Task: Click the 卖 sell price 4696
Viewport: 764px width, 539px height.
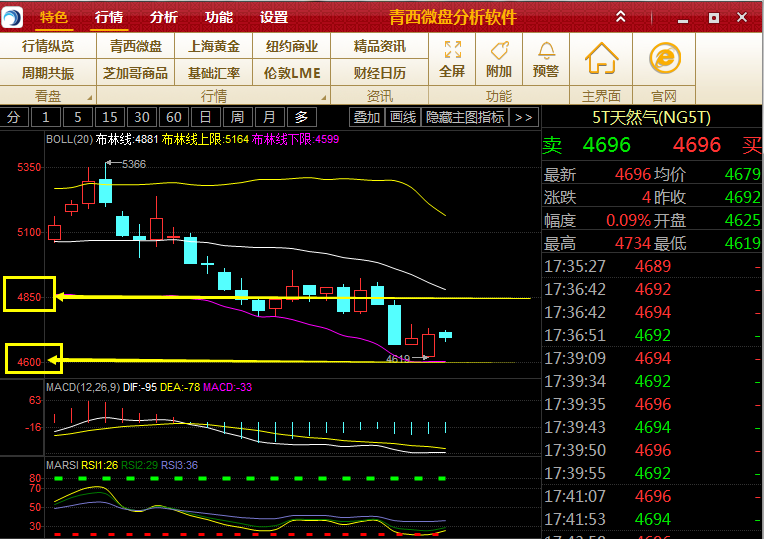Action: (x=607, y=145)
